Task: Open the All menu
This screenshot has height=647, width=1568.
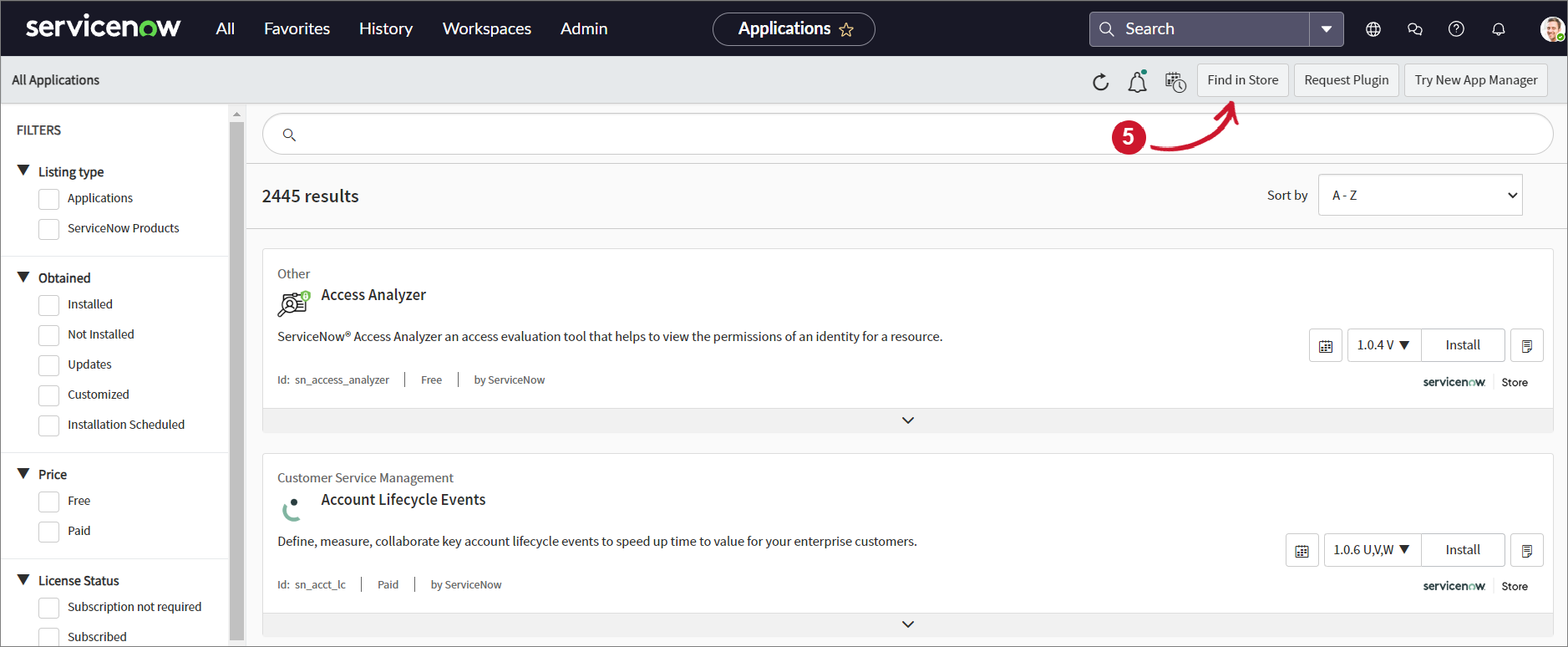Action: (x=225, y=28)
